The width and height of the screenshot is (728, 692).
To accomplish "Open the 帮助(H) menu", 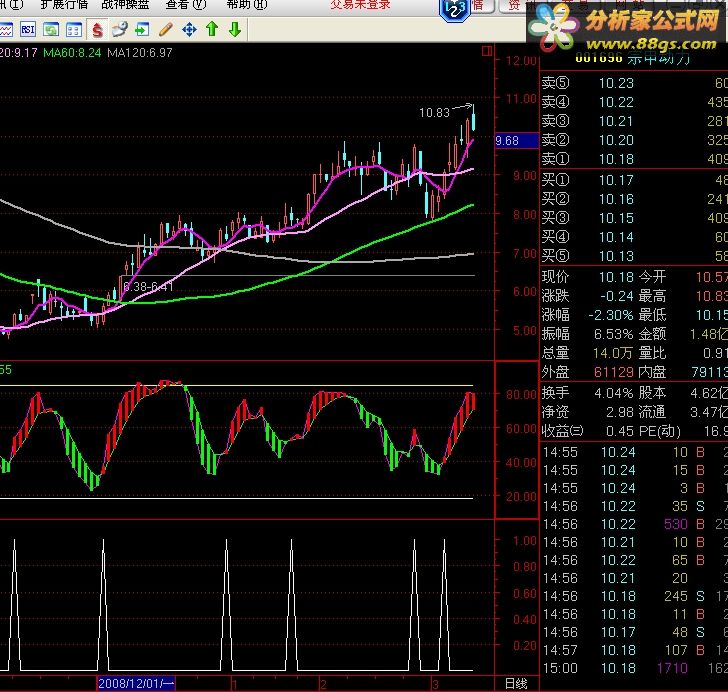I will [247, 5].
